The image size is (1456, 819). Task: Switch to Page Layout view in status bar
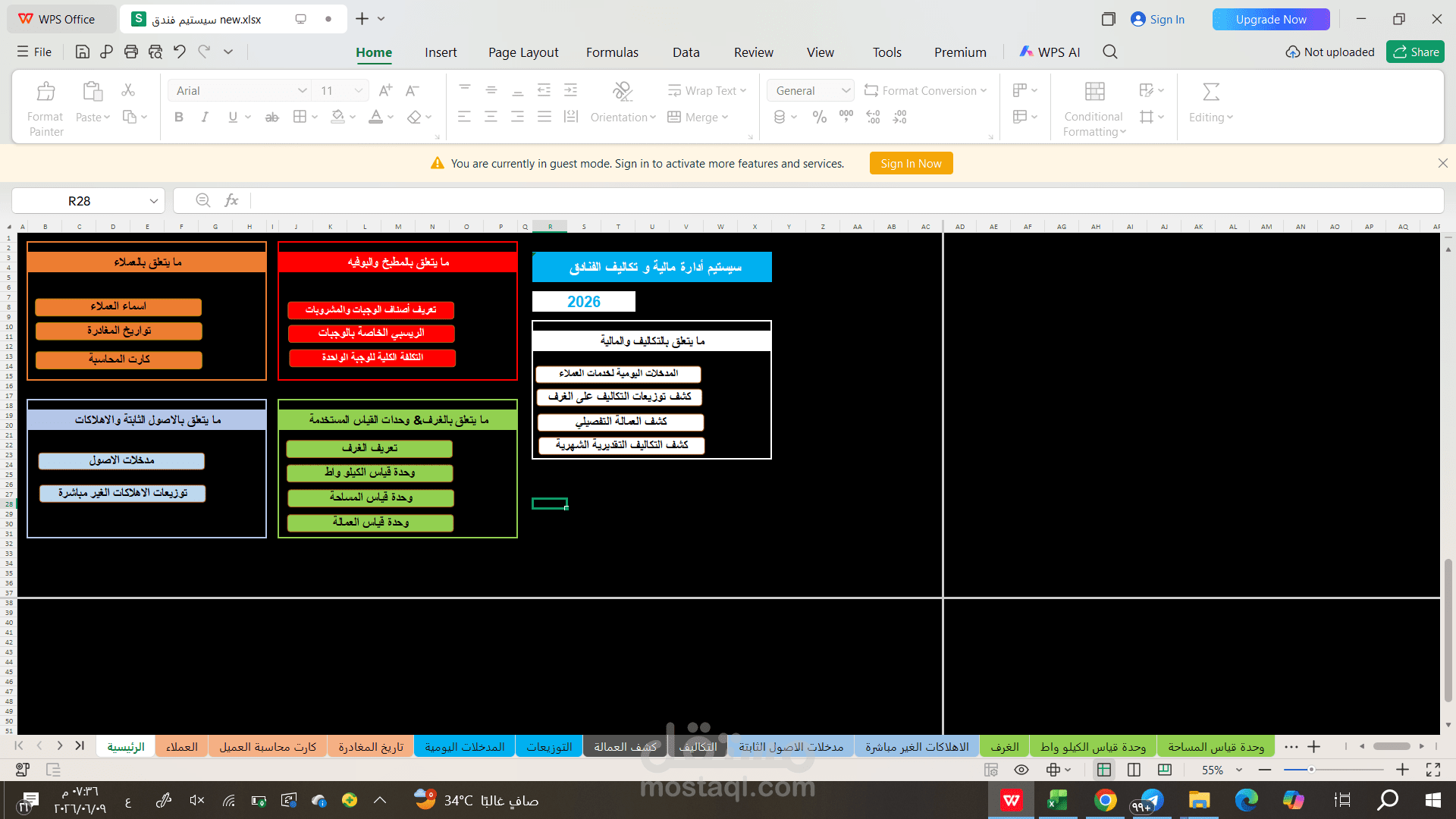[x=1134, y=770]
